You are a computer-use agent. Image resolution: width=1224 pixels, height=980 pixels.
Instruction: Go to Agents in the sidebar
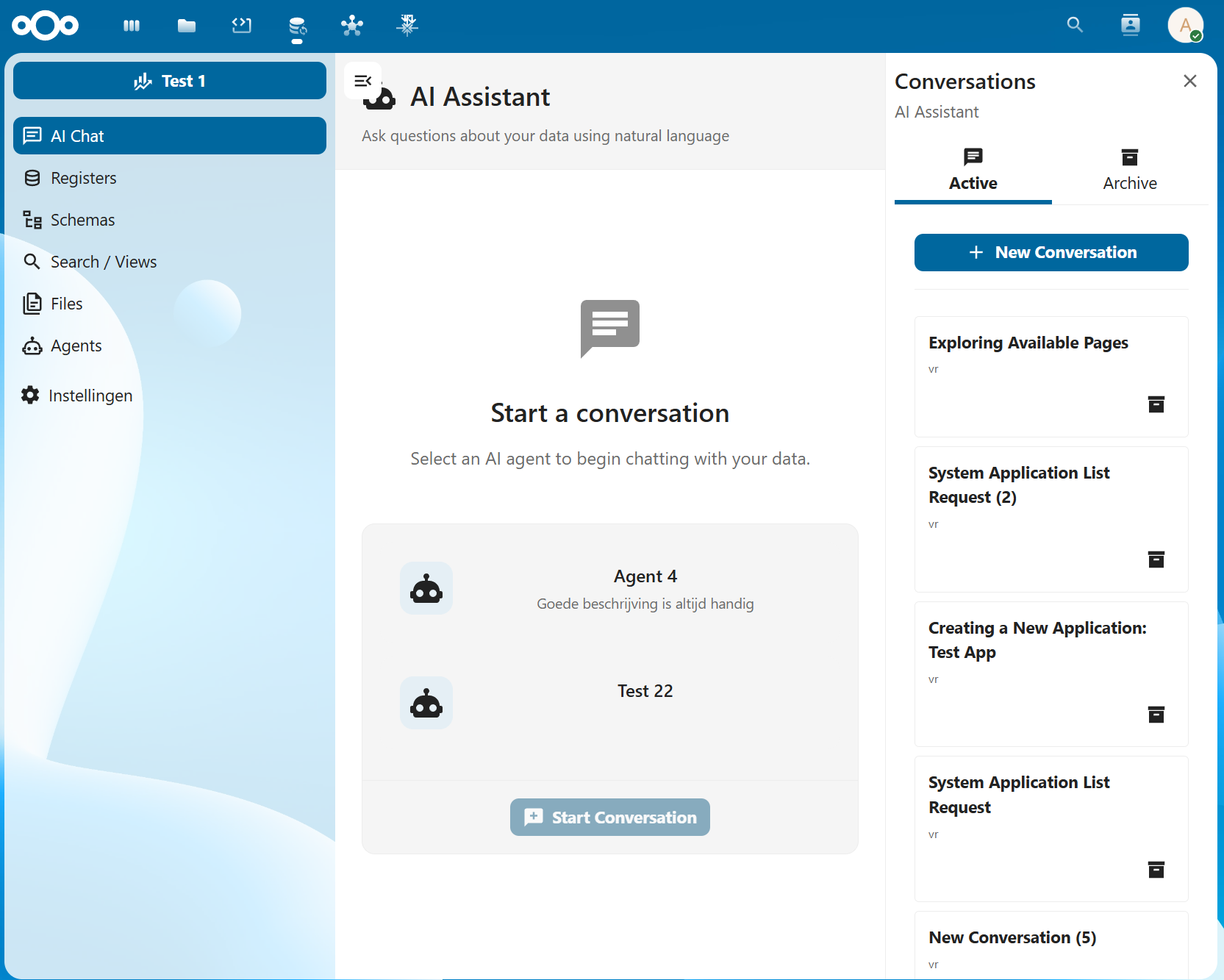click(76, 346)
